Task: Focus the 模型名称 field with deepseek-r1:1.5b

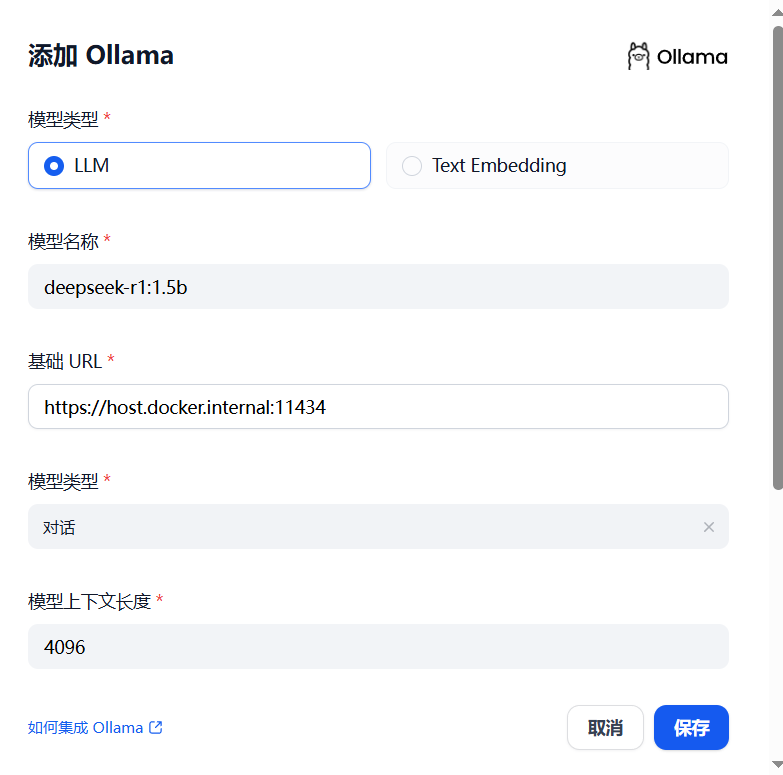Action: click(x=378, y=287)
